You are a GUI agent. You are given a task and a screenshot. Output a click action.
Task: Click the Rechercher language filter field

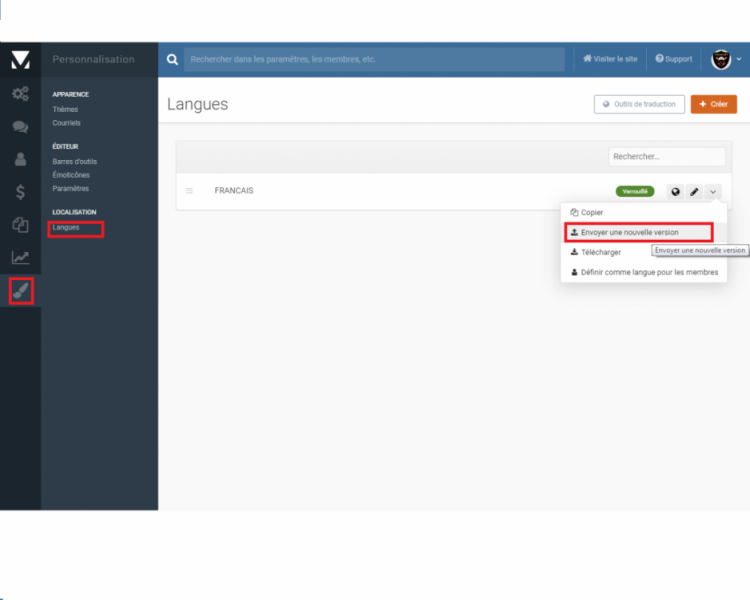666,157
